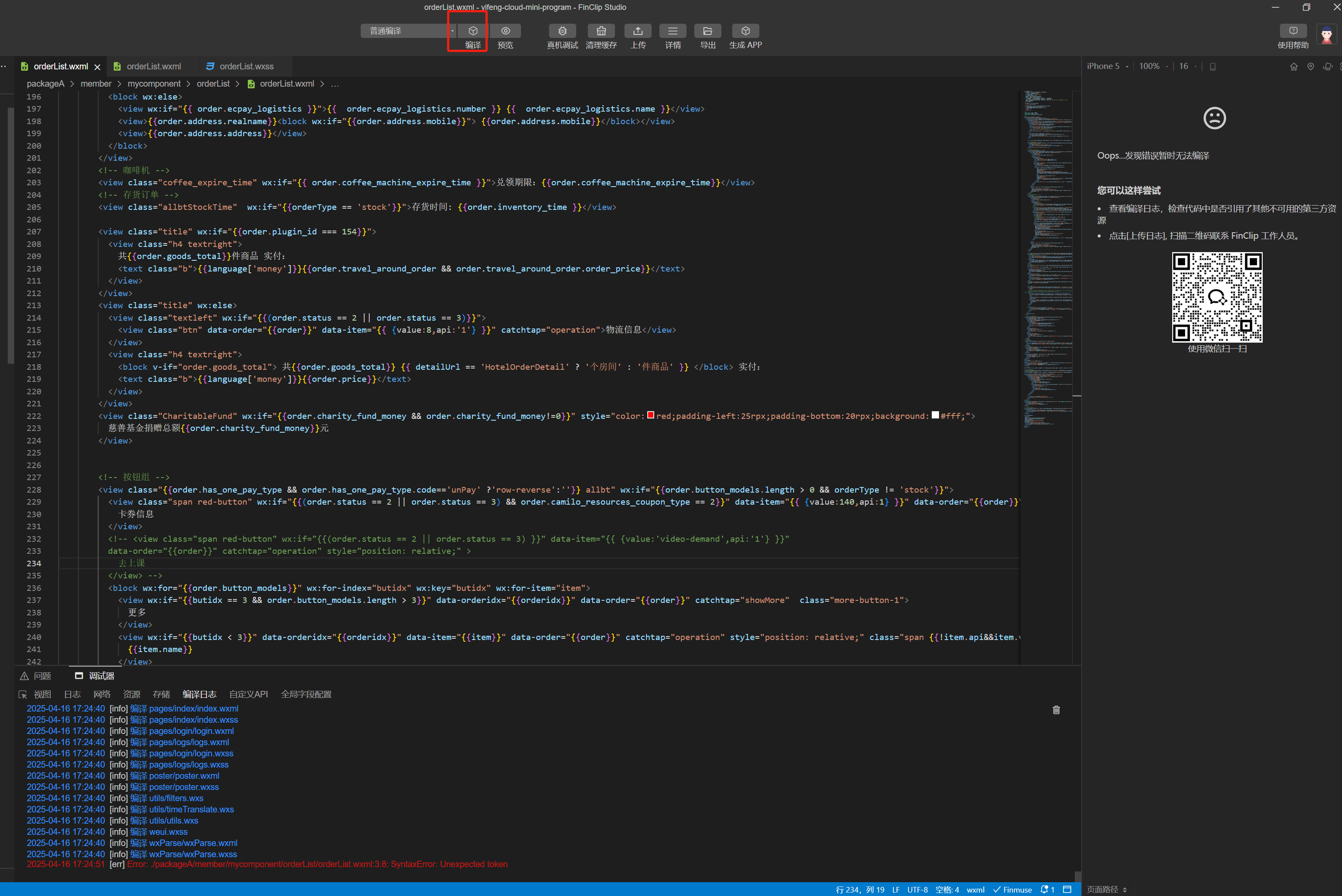
Task: Click the red color swatch in code
Action: pos(650,415)
